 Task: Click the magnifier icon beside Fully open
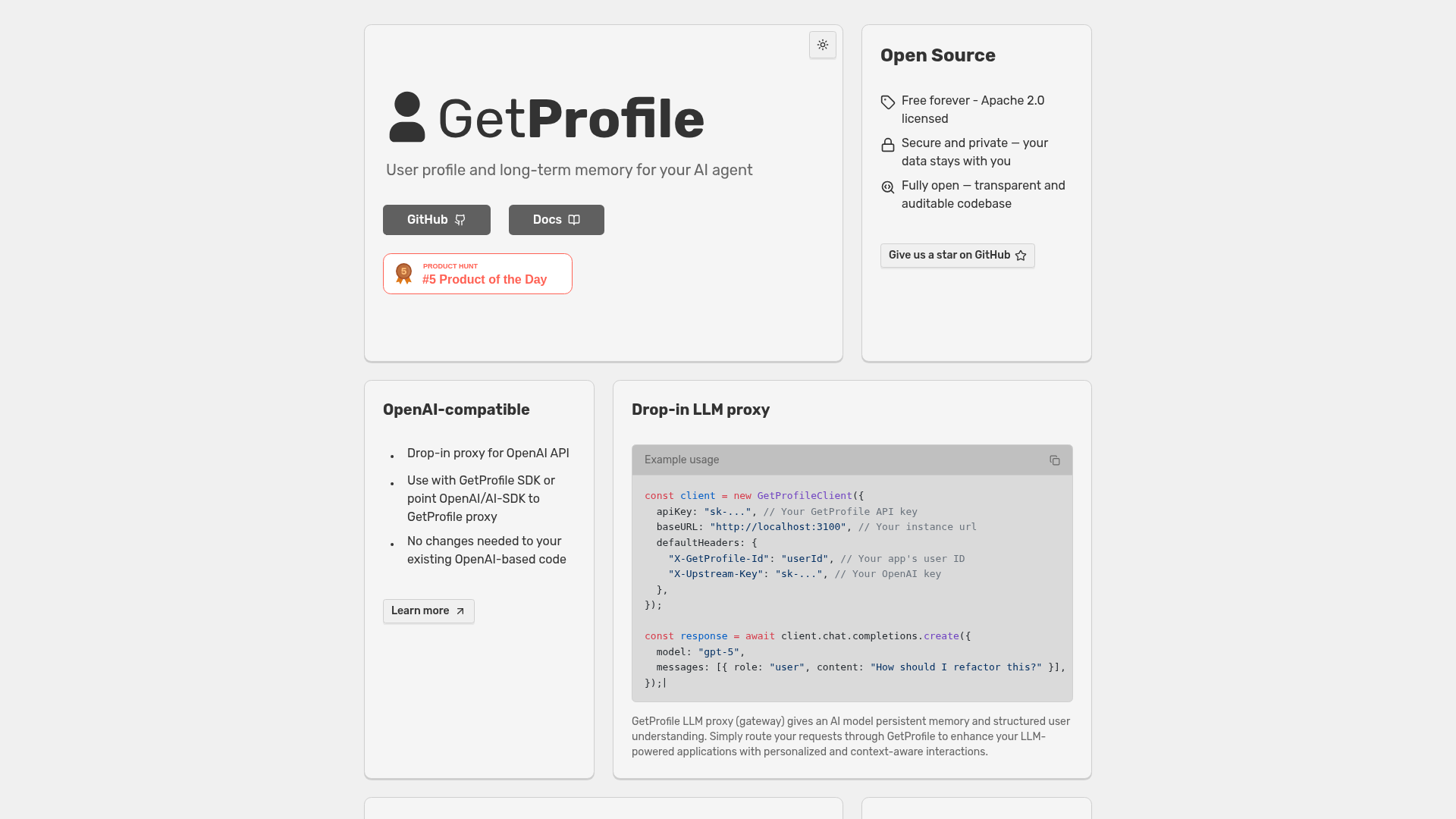pos(886,187)
